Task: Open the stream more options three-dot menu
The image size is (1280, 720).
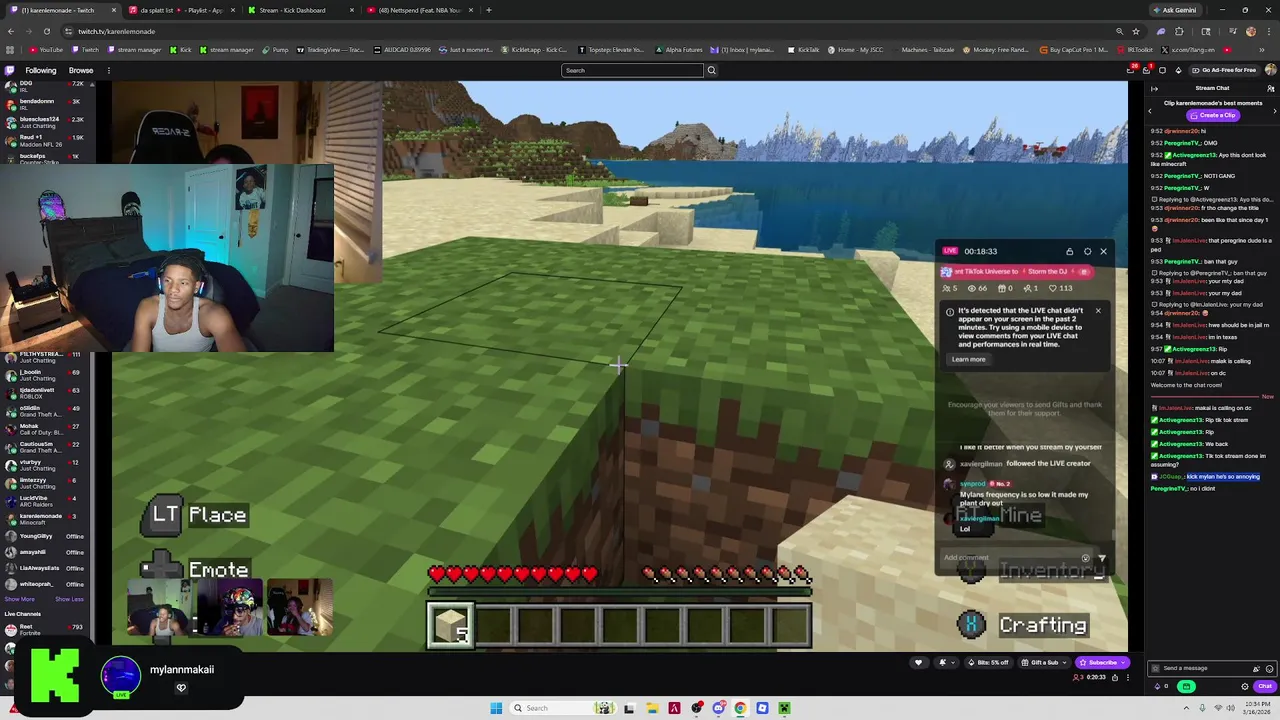Action: [x=1128, y=677]
